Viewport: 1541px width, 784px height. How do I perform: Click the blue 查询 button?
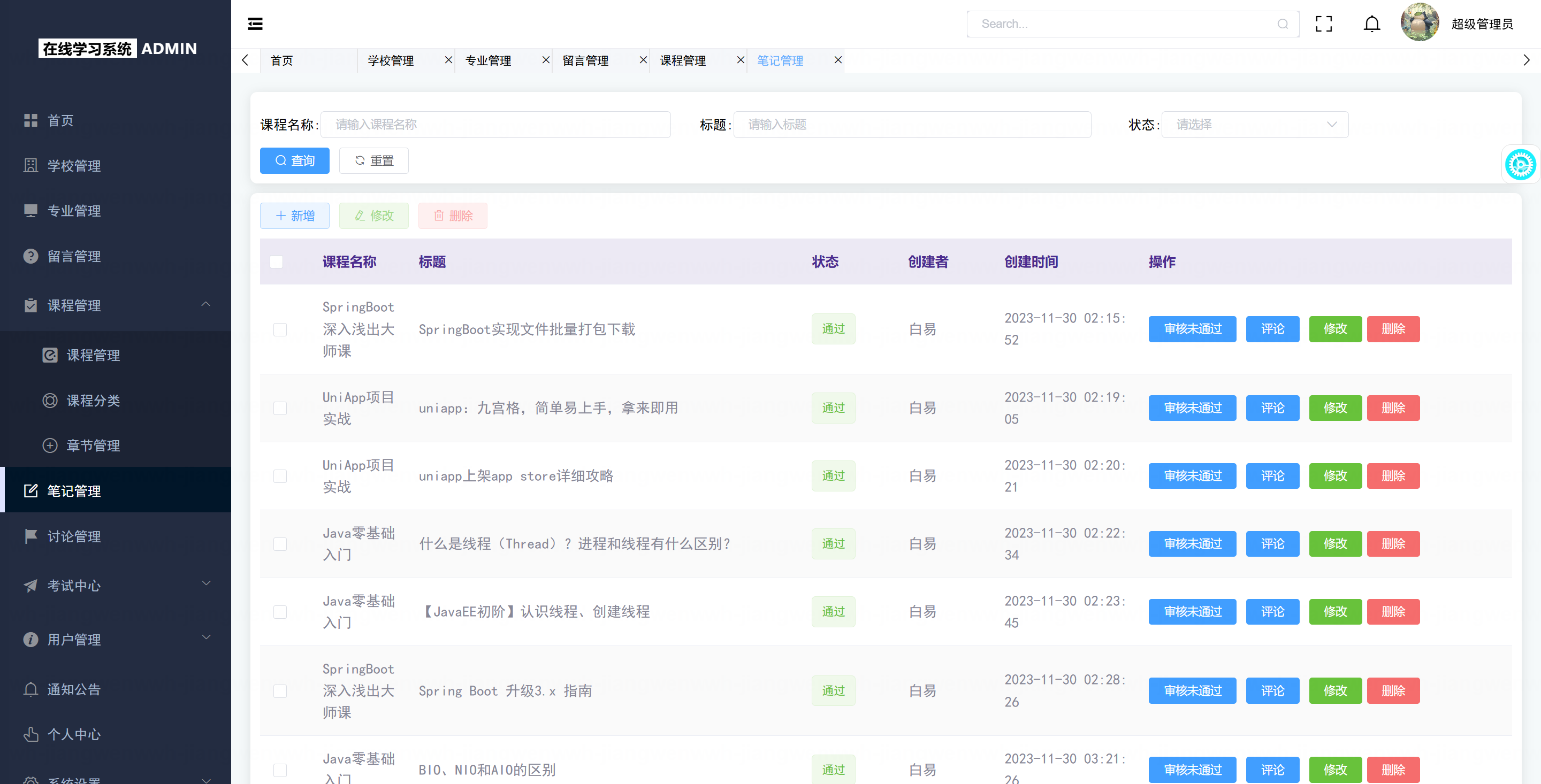click(294, 160)
